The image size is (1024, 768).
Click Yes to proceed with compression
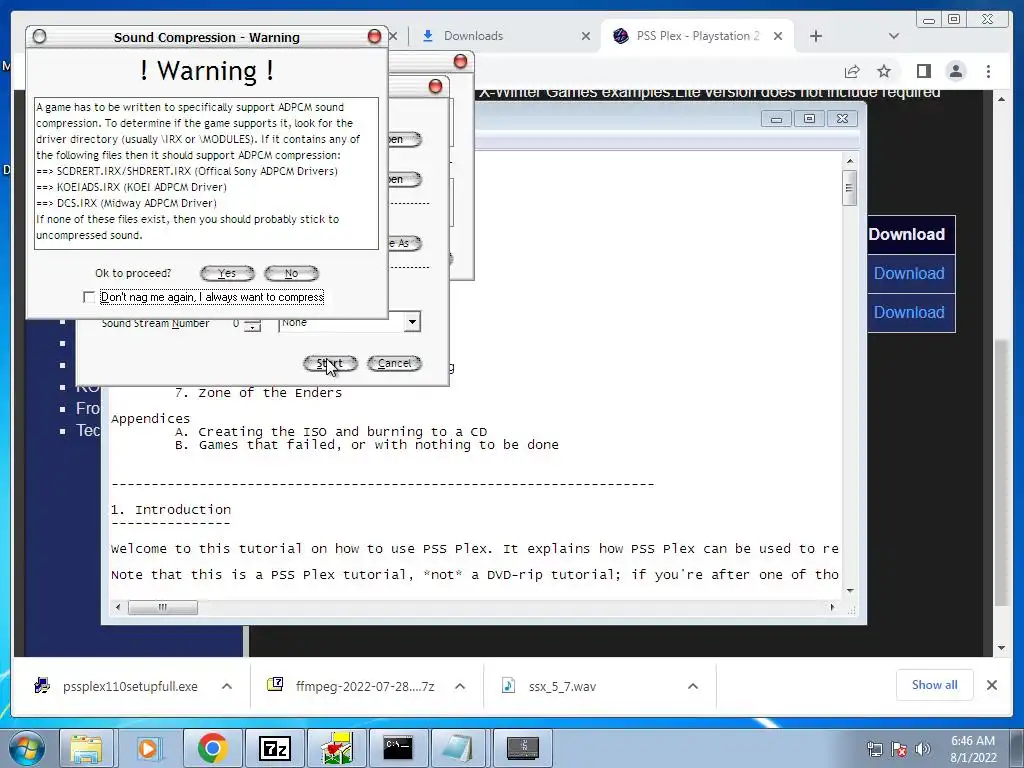227,273
